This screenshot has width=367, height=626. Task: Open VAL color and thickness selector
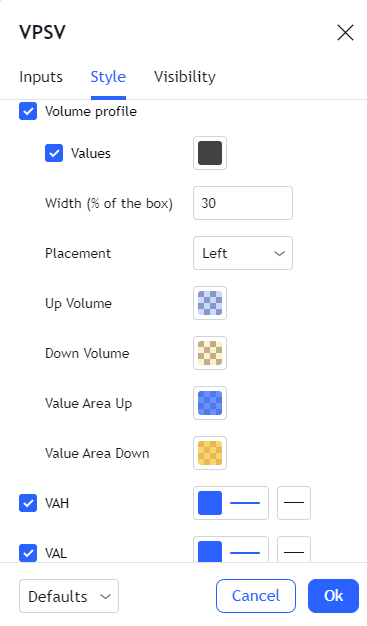231,550
